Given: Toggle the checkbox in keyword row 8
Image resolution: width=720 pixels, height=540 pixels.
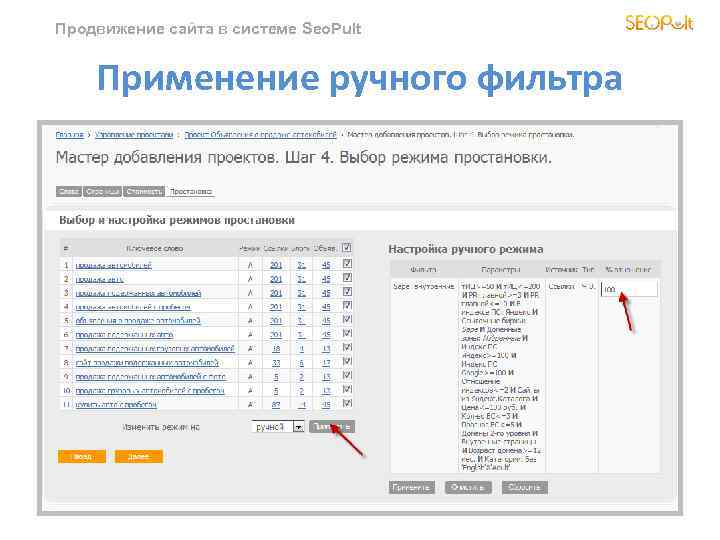Looking at the screenshot, I should pos(347,361).
